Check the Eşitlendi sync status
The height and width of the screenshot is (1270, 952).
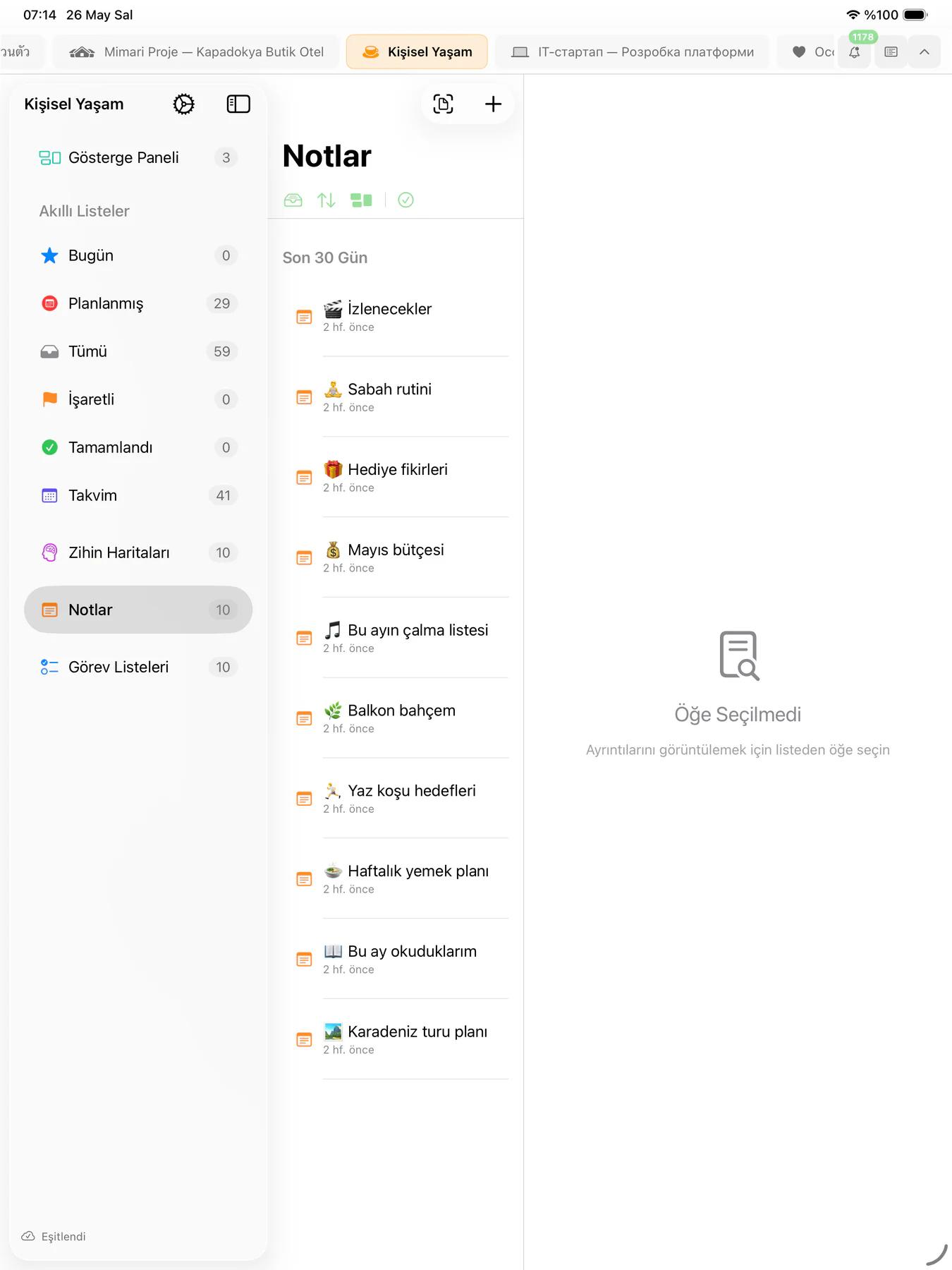point(54,1236)
